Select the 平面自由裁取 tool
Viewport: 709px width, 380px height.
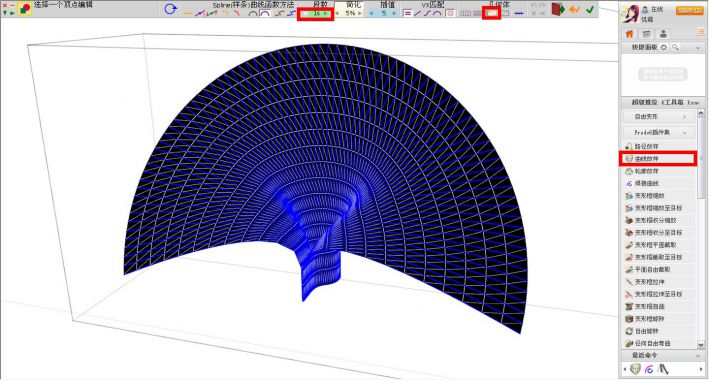659,269
